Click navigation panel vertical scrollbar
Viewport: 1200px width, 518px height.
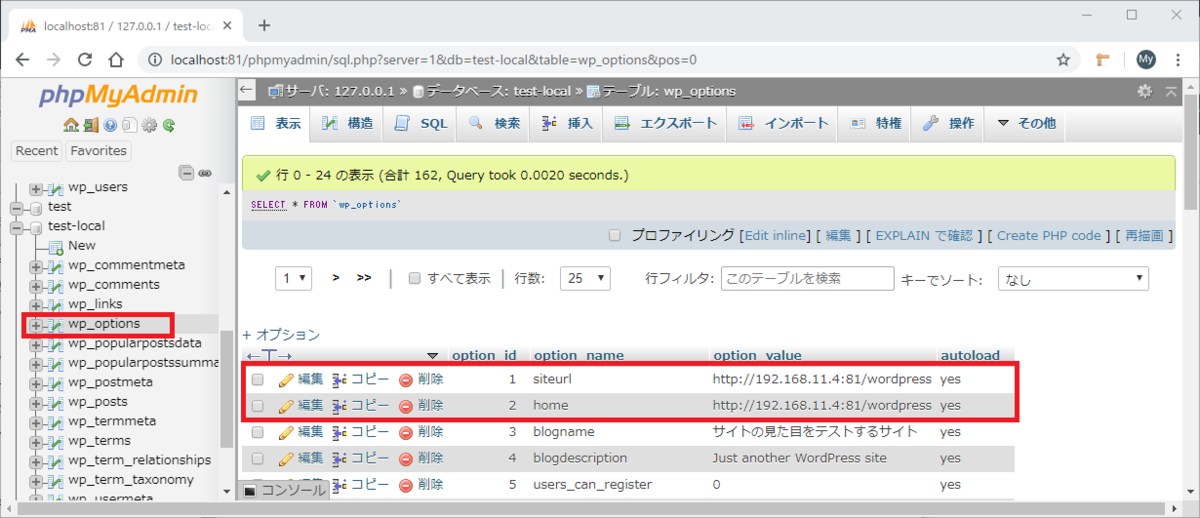click(x=226, y=390)
